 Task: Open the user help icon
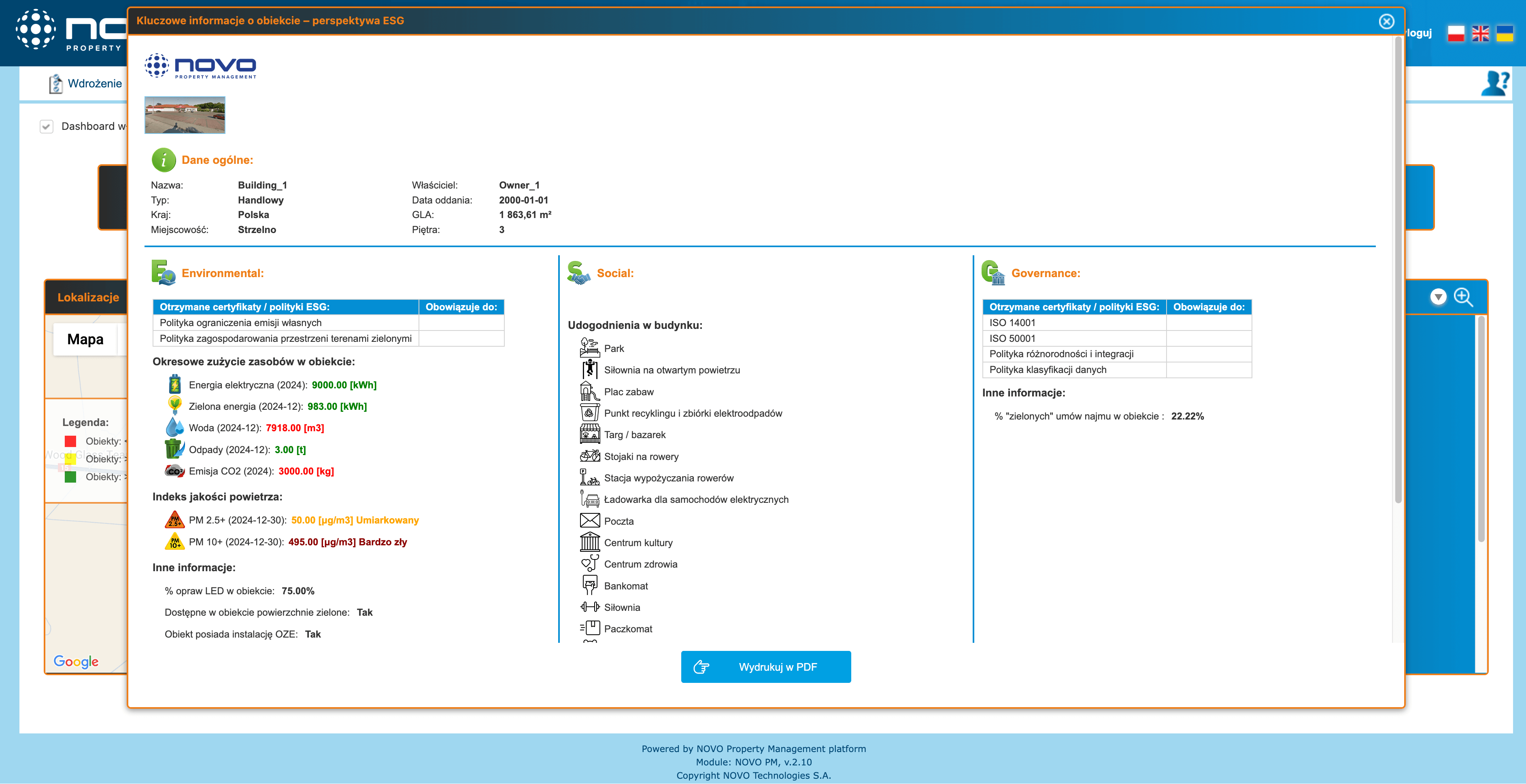[x=1494, y=83]
